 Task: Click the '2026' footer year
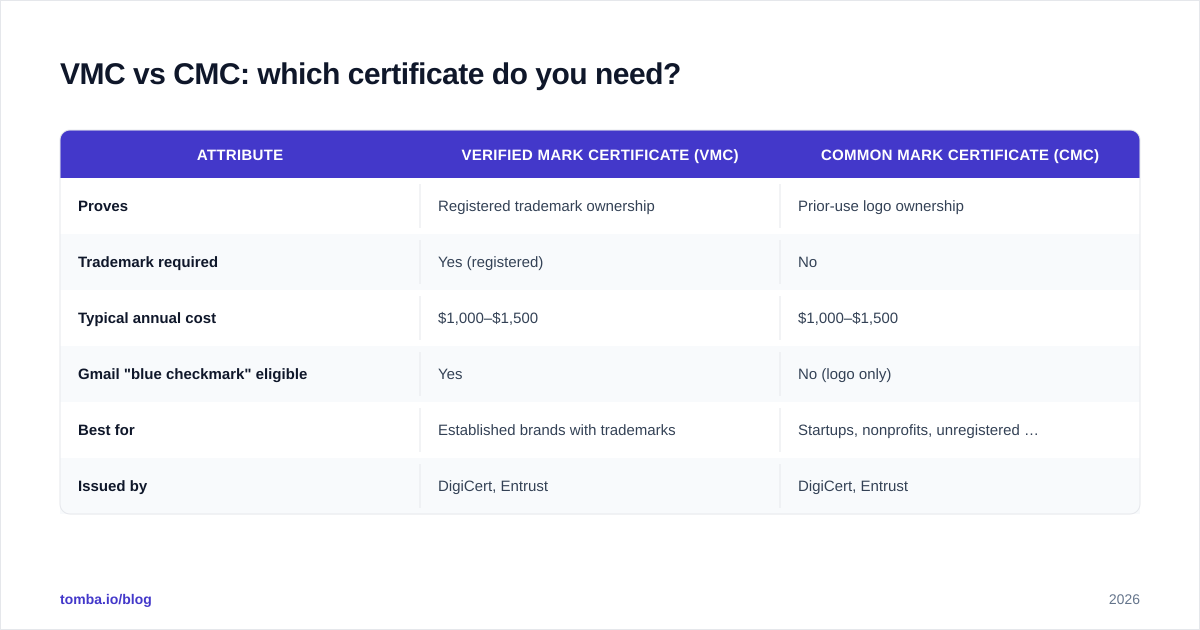[x=1124, y=599]
